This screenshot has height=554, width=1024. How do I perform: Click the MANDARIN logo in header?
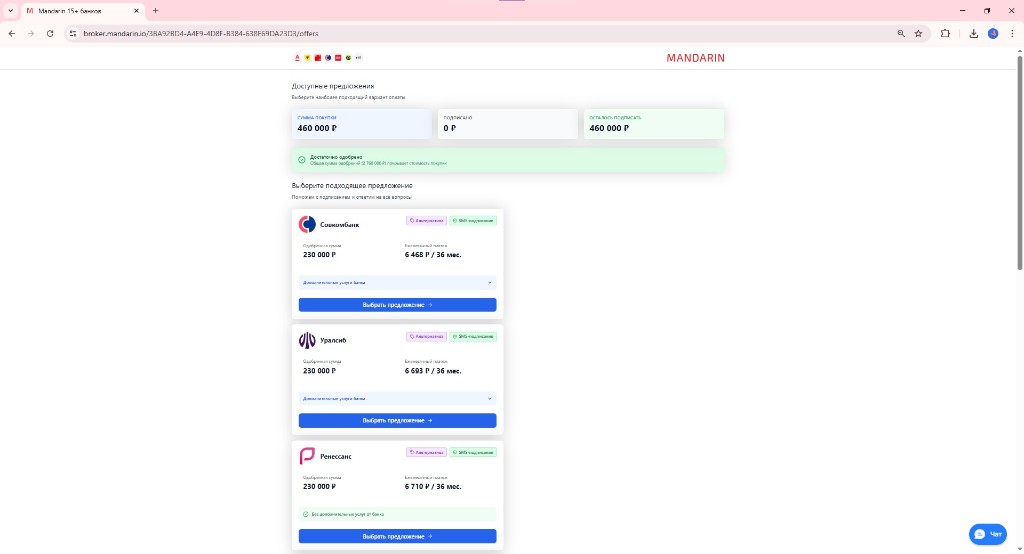695,58
